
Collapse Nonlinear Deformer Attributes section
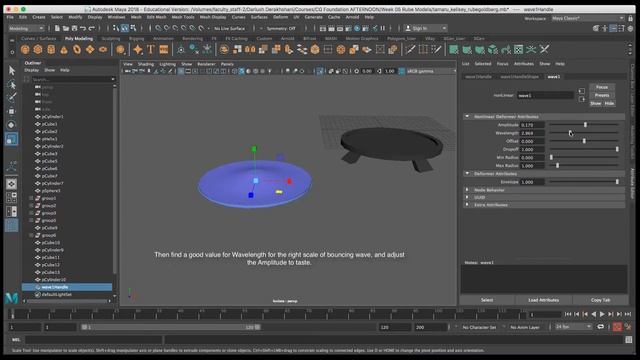tap(467, 117)
